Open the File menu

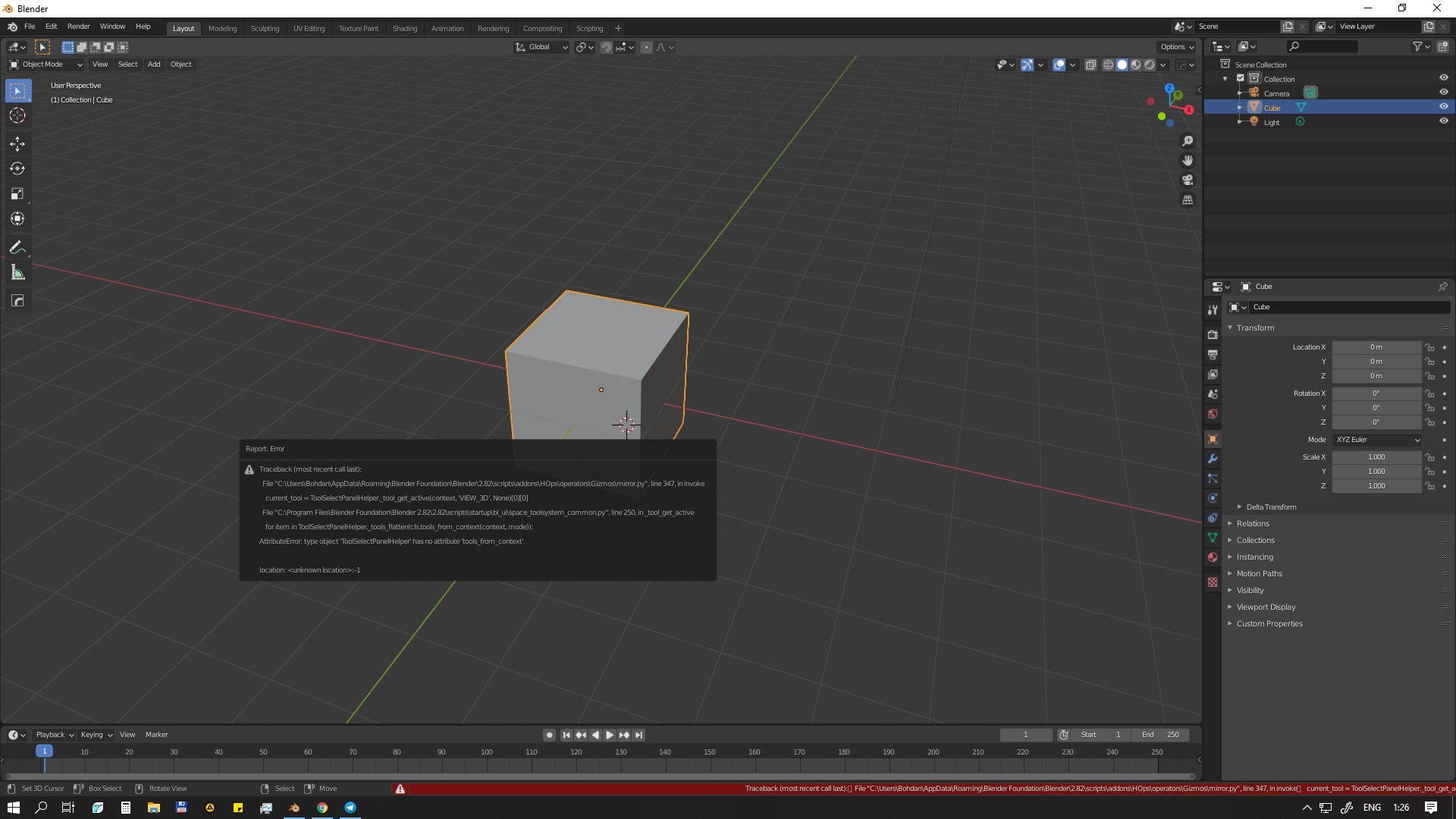(30, 27)
